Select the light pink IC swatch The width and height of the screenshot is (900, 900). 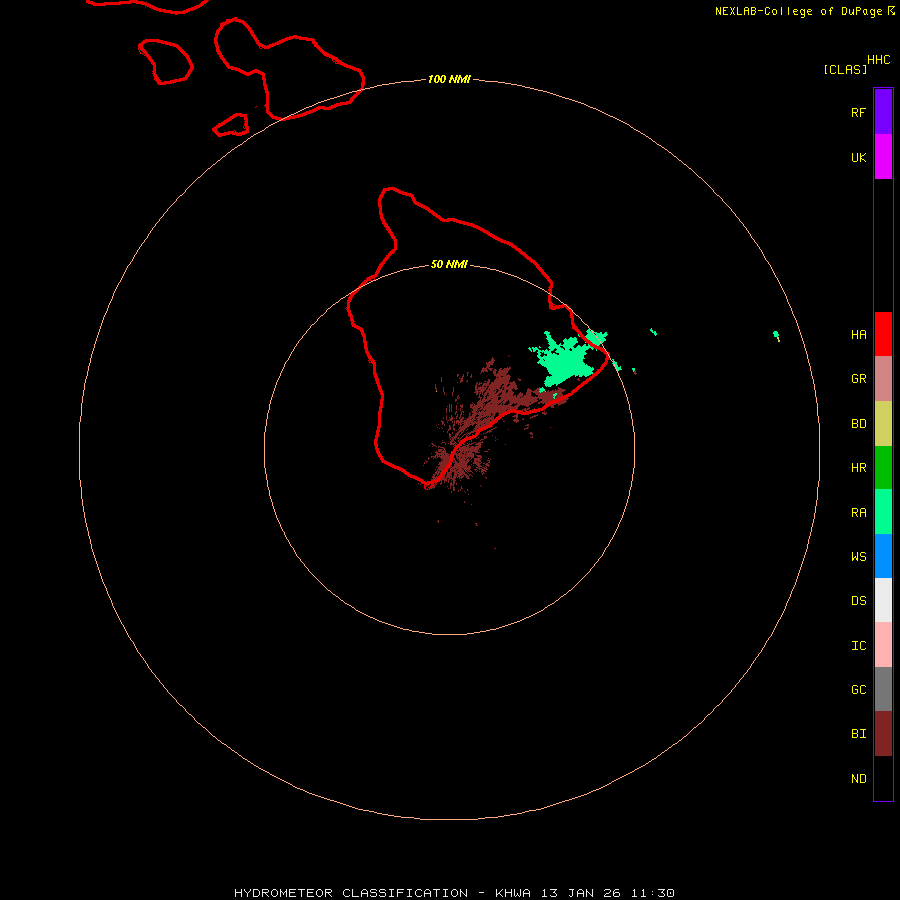[883, 645]
